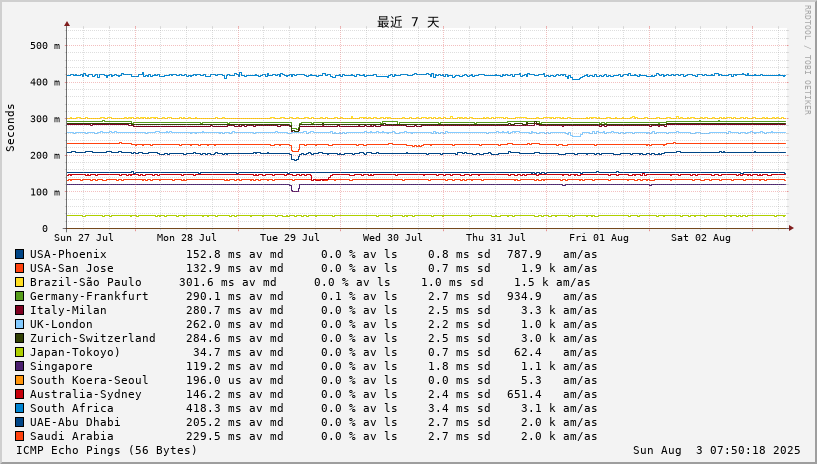Click the 787.9 am/as value
Viewport: 817px width, 464px height.
524,255
